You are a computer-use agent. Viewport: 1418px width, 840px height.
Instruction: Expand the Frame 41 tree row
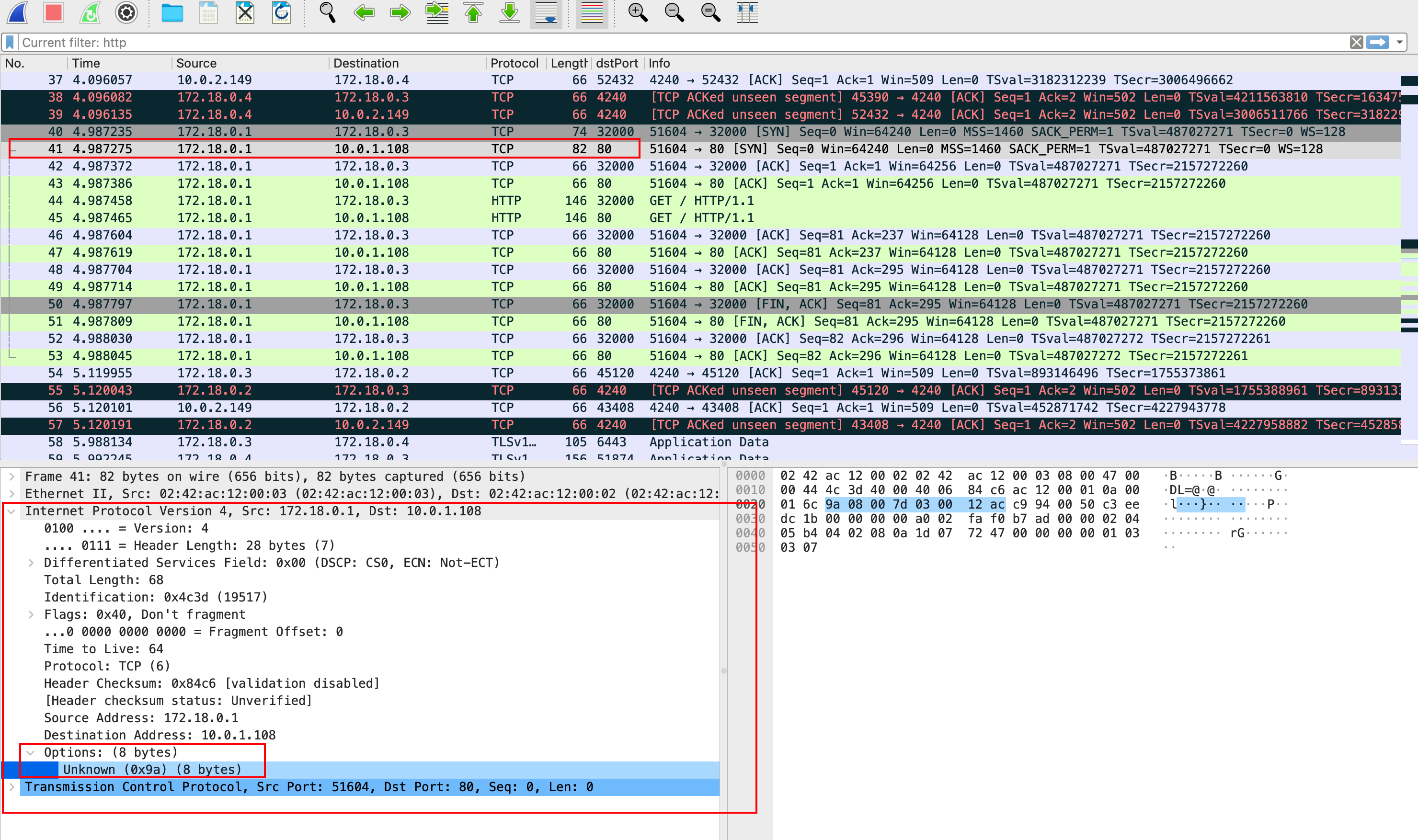tap(12, 477)
